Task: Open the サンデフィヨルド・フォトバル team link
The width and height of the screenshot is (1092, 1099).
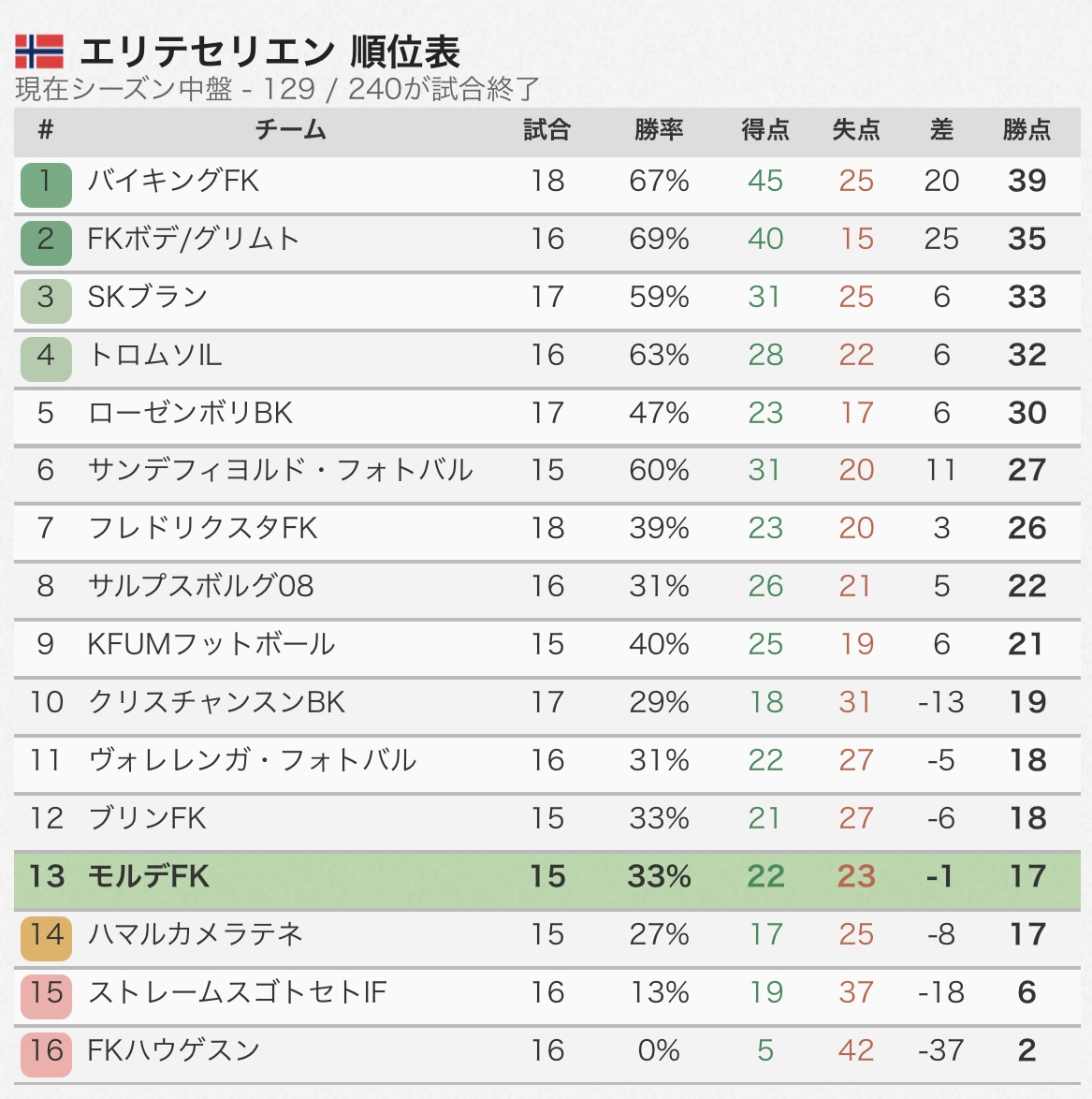Action: pyautogui.click(x=280, y=470)
